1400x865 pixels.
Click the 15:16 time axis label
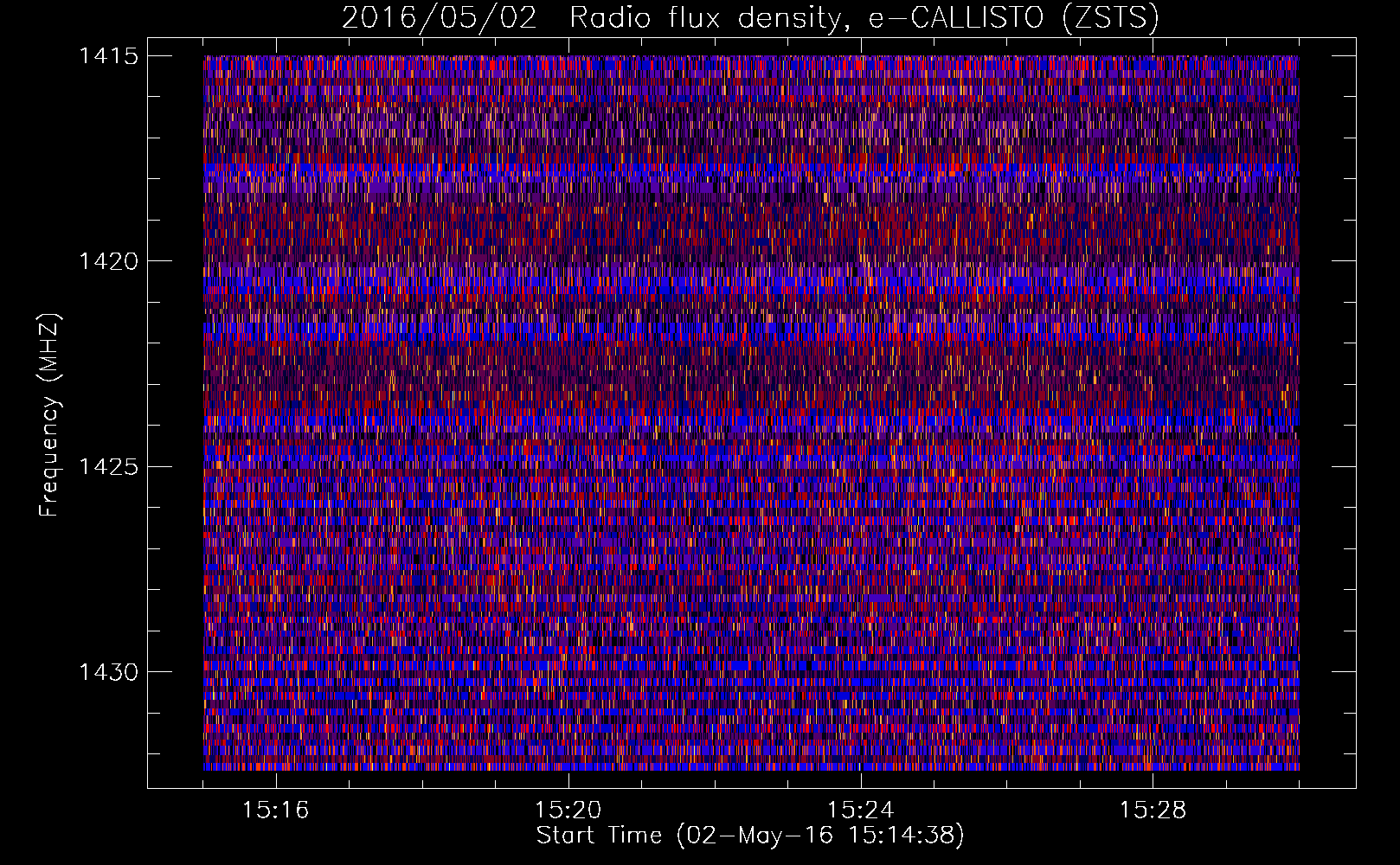coord(275,811)
